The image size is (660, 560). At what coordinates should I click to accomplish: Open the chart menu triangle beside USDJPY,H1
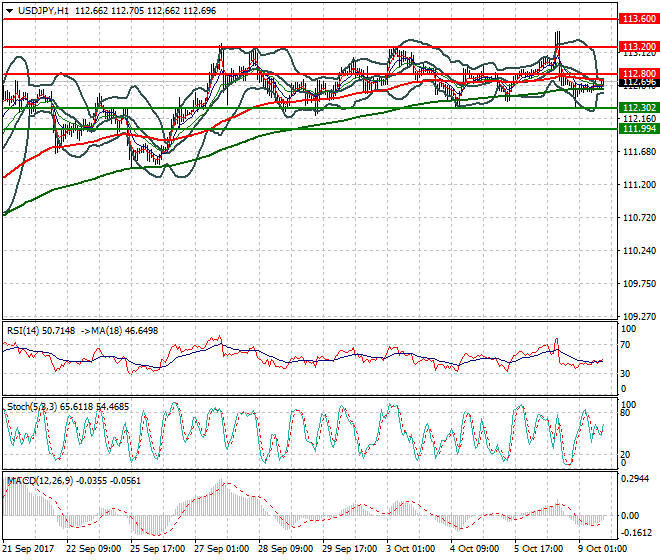click(x=9, y=11)
